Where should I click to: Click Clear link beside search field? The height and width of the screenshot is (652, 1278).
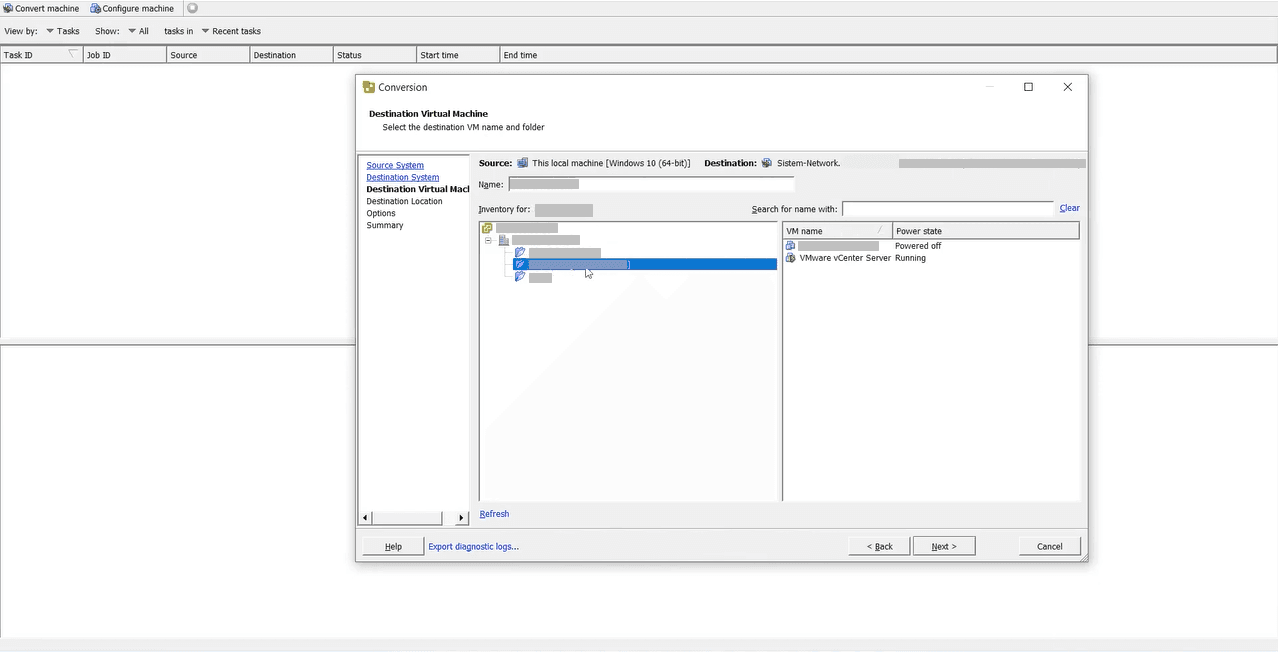coord(1069,208)
